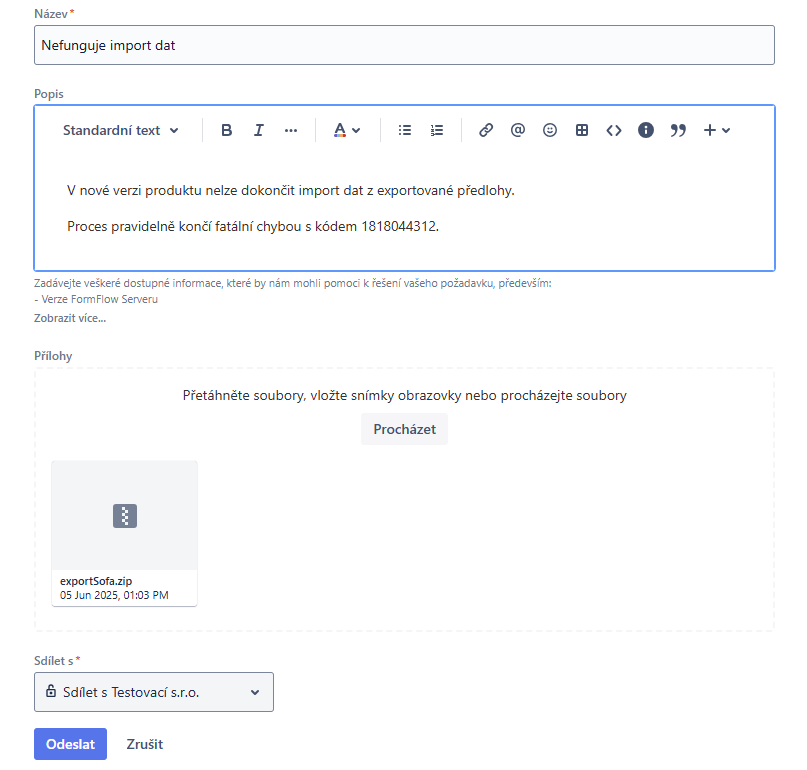Add a hyperlink to the description

pos(486,130)
